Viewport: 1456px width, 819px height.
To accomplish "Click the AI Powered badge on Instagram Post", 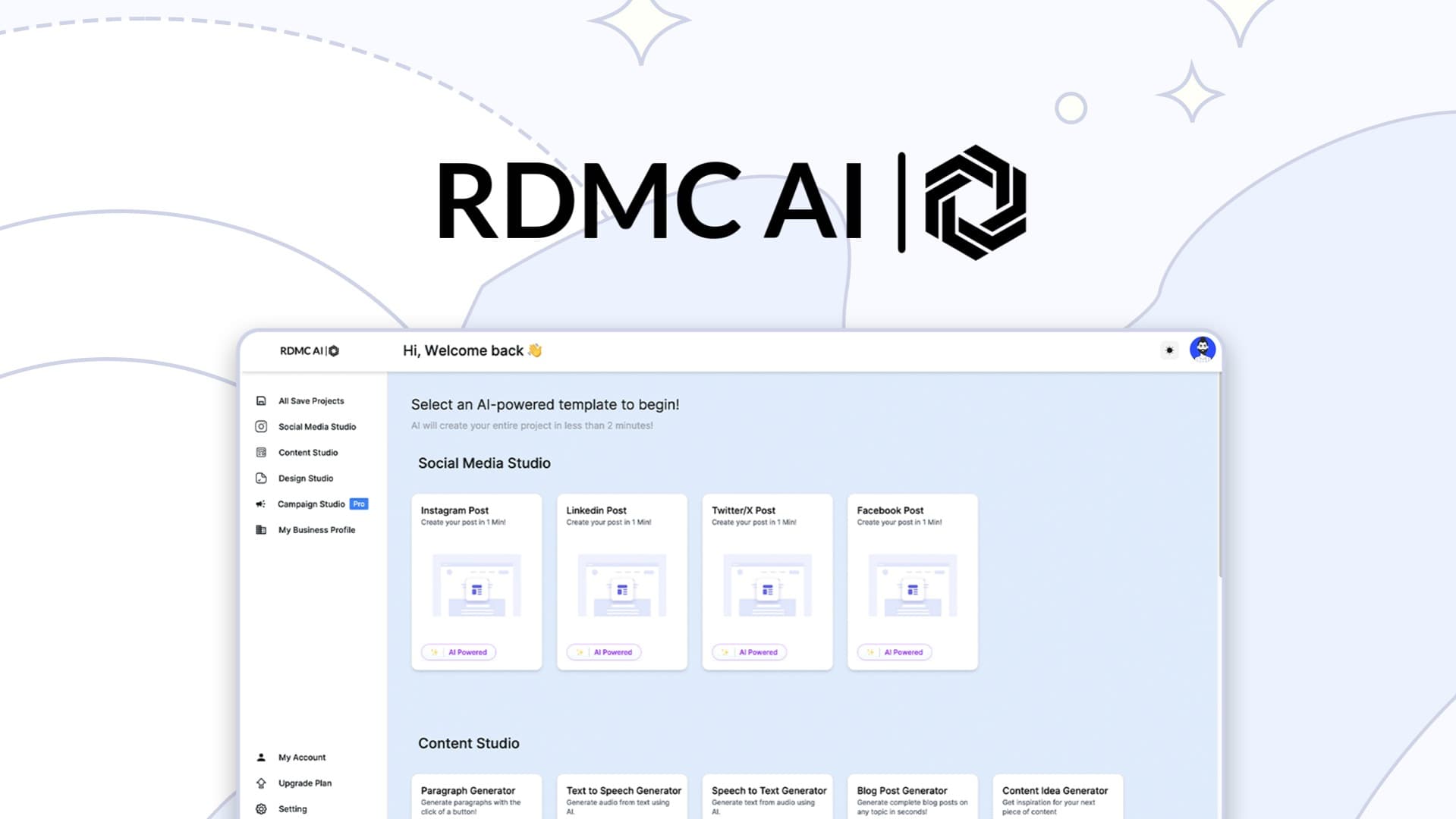I will [x=458, y=652].
